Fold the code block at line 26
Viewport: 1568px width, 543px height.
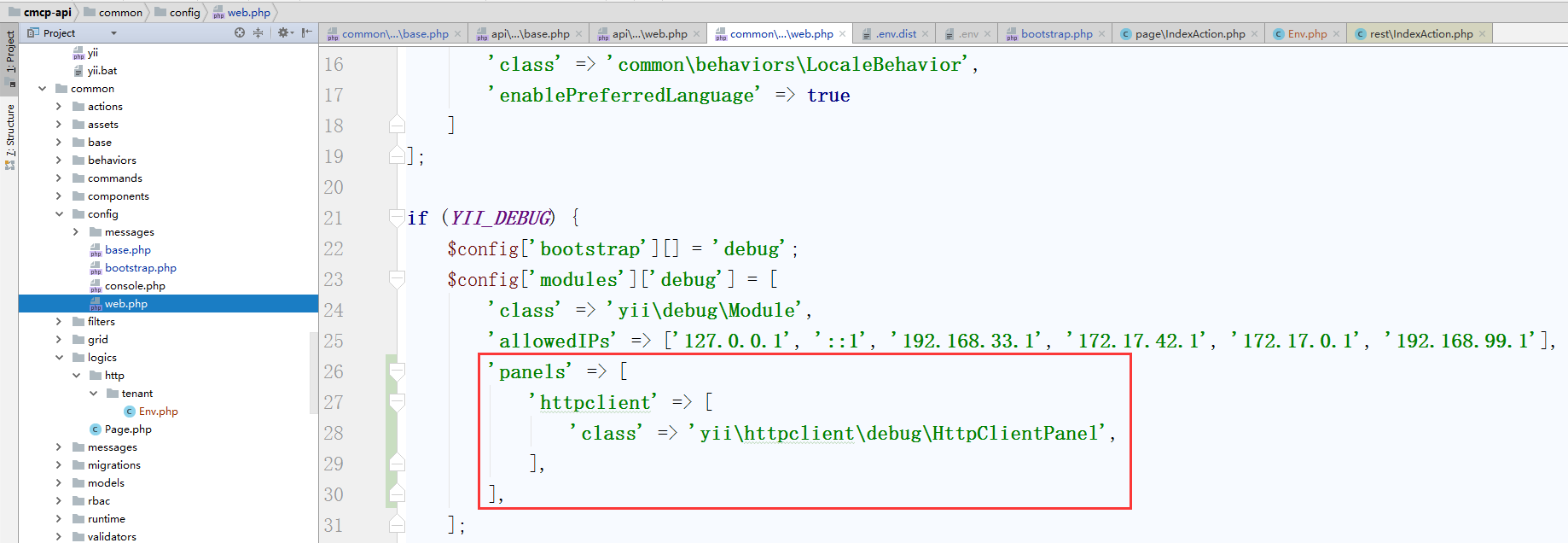click(x=397, y=371)
